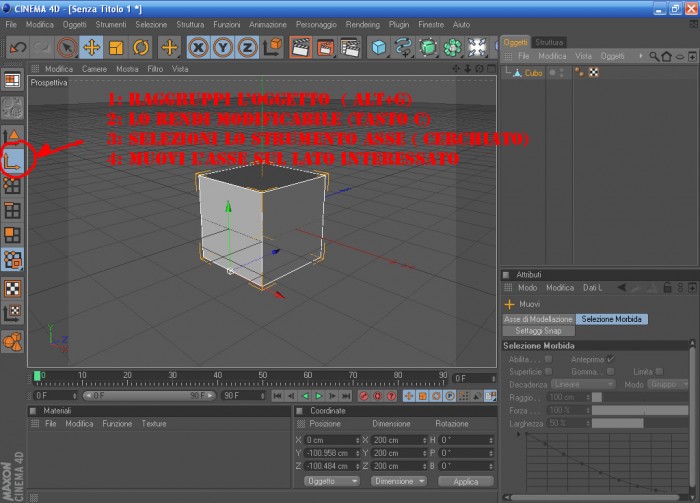
Task: Open the Rendering menu
Action: (x=362, y=25)
